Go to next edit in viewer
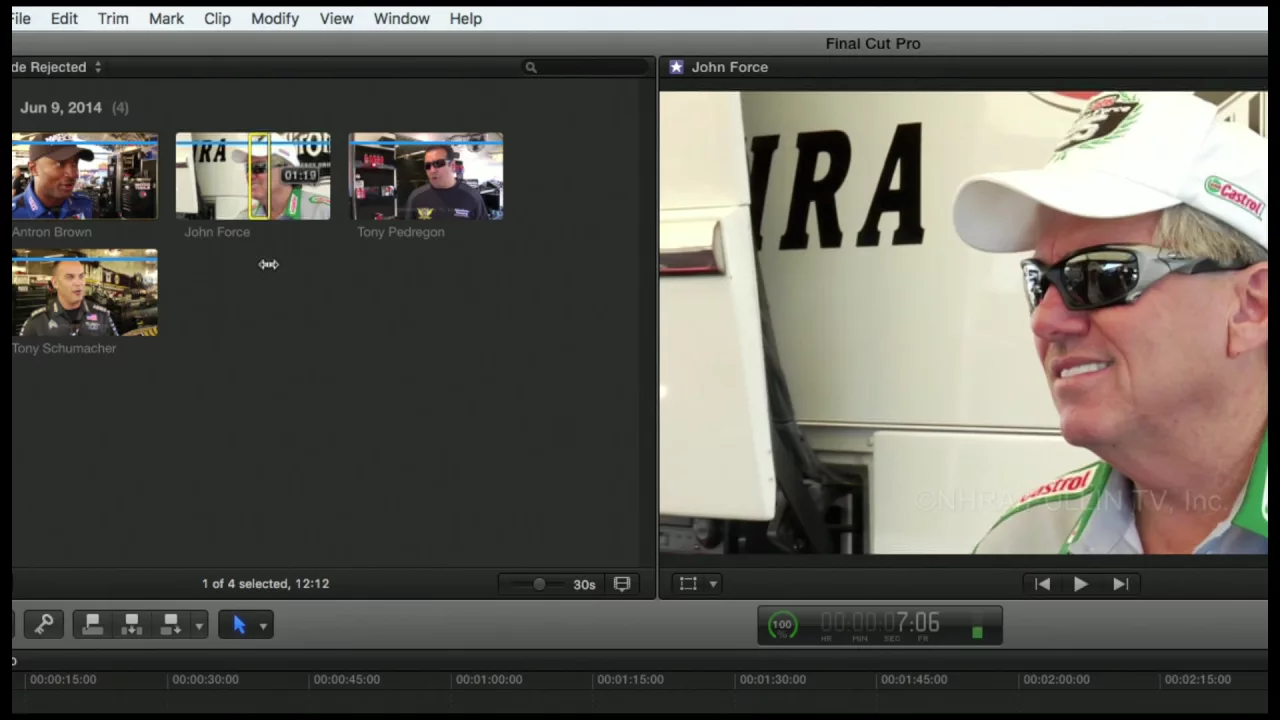 1120,584
